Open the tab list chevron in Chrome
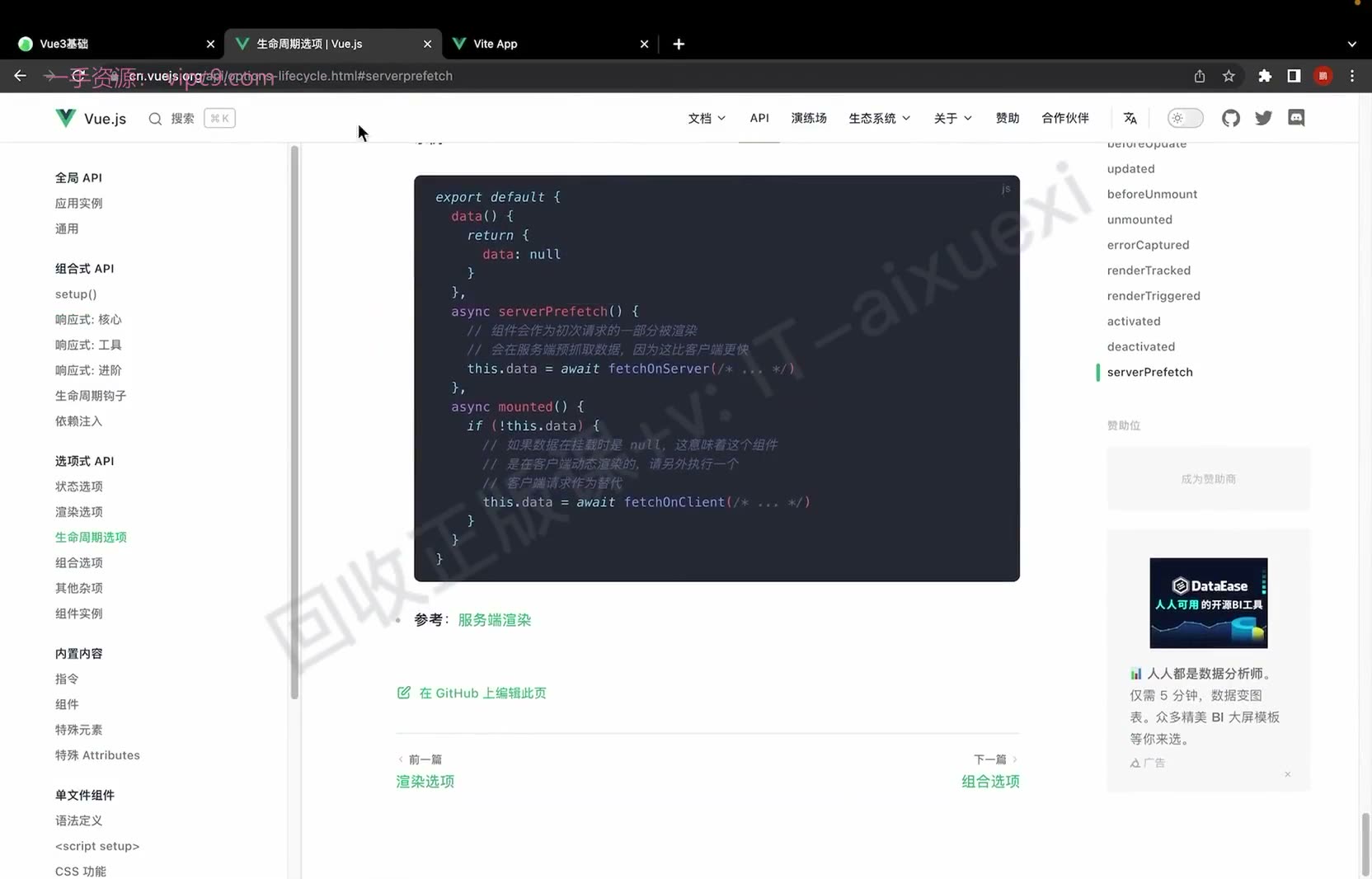 tap(1352, 44)
